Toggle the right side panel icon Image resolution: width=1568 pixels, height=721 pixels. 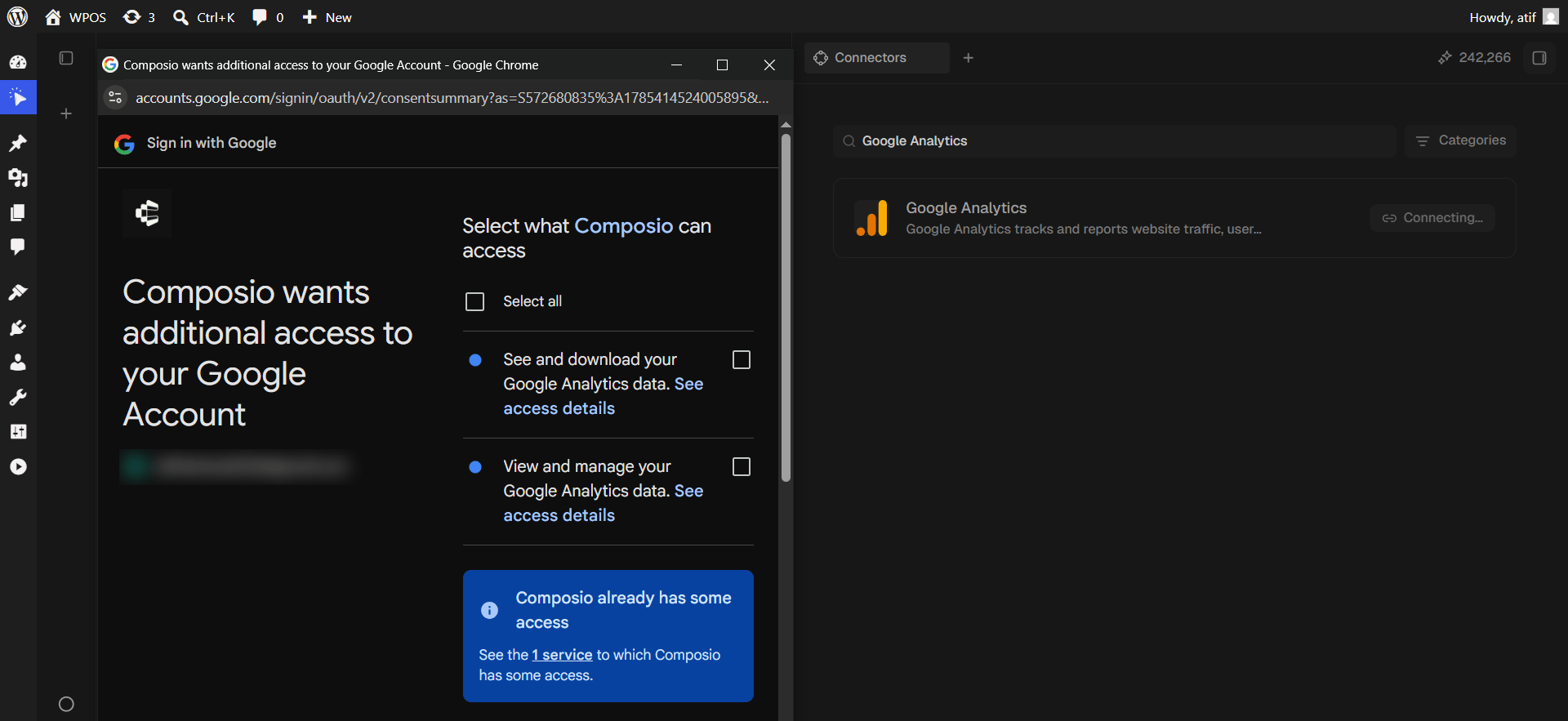(1539, 58)
